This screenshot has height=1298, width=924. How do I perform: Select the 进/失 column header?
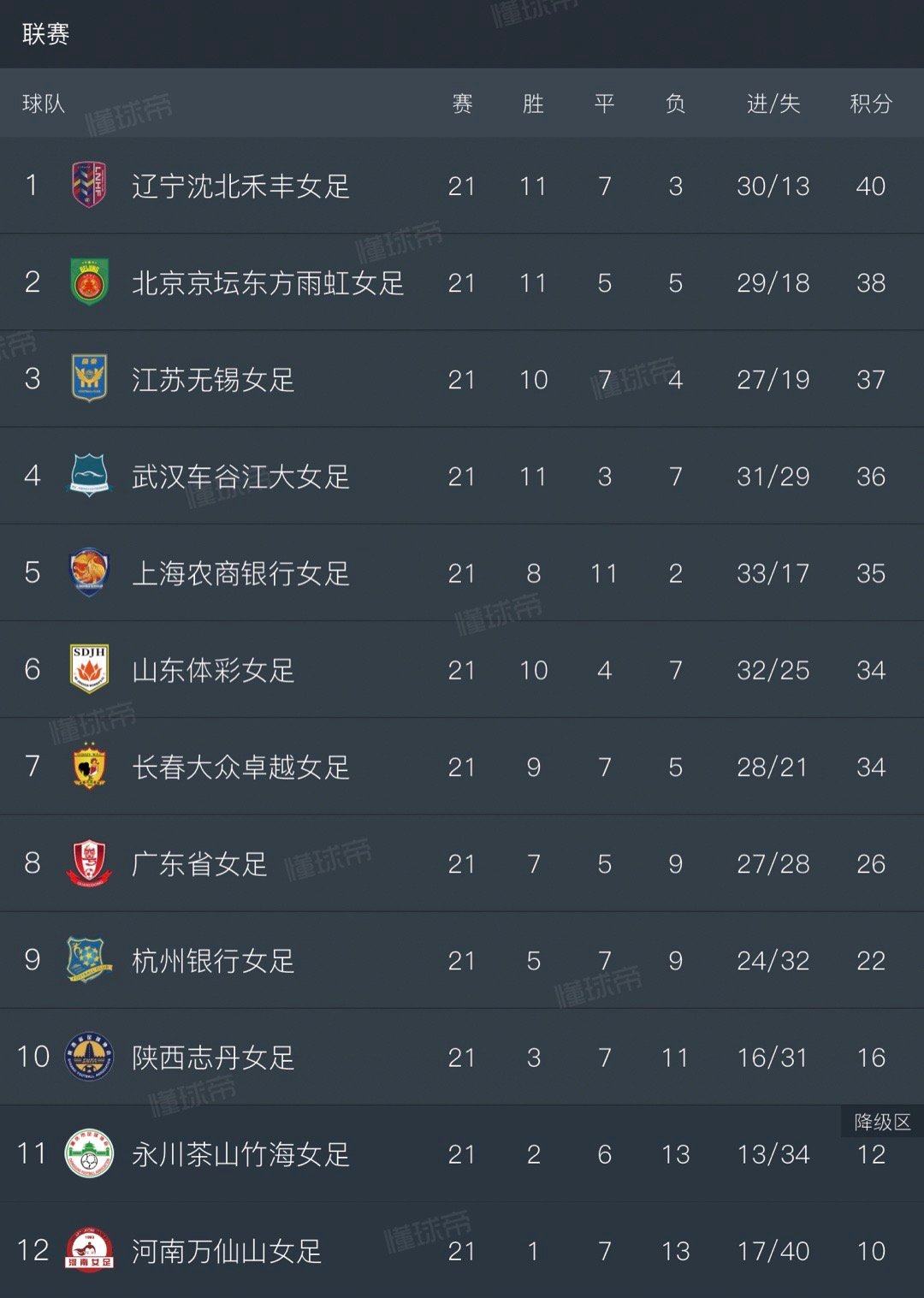click(773, 104)
